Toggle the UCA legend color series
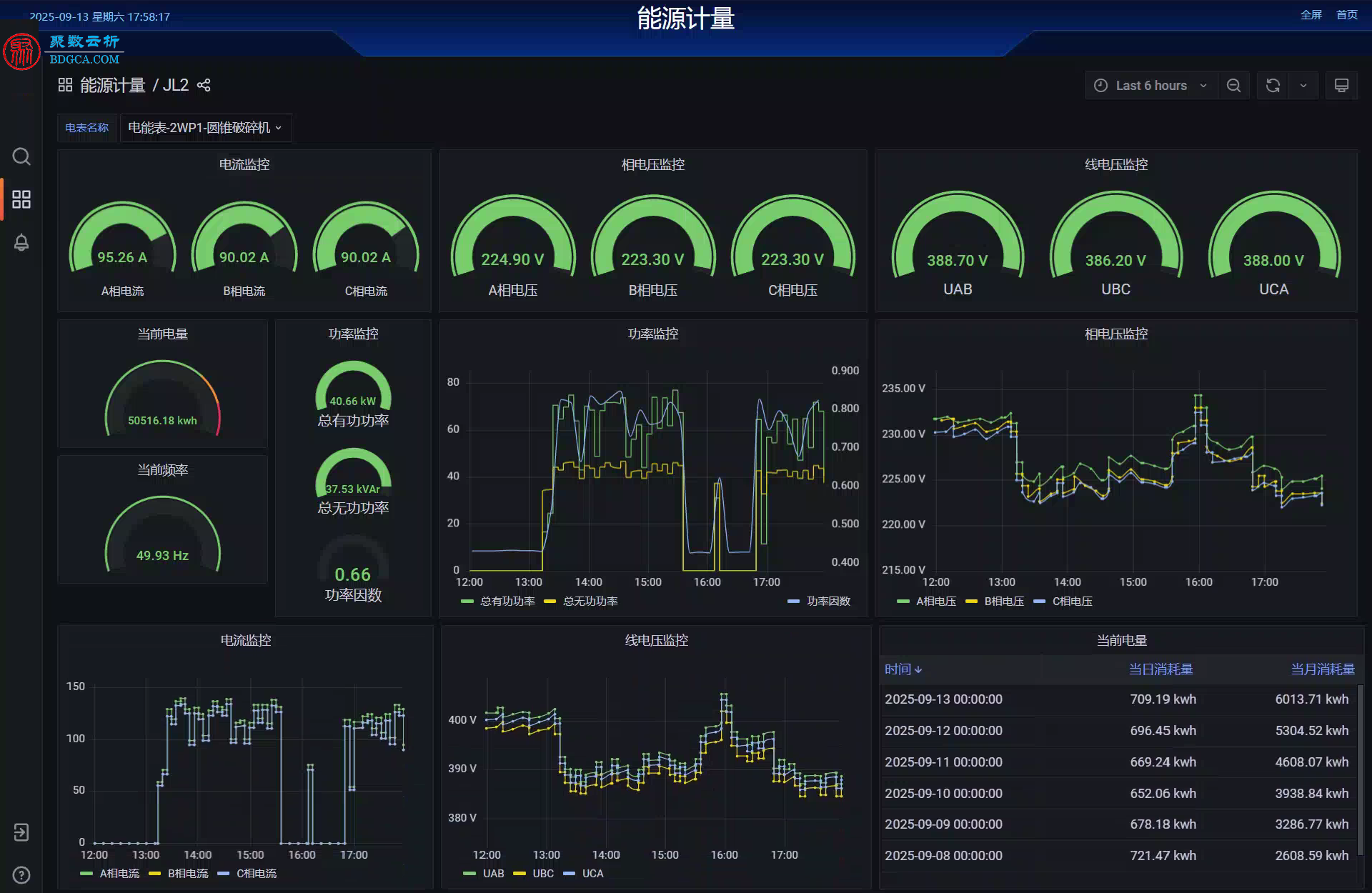1372x893 pixels. pos(584,874)
